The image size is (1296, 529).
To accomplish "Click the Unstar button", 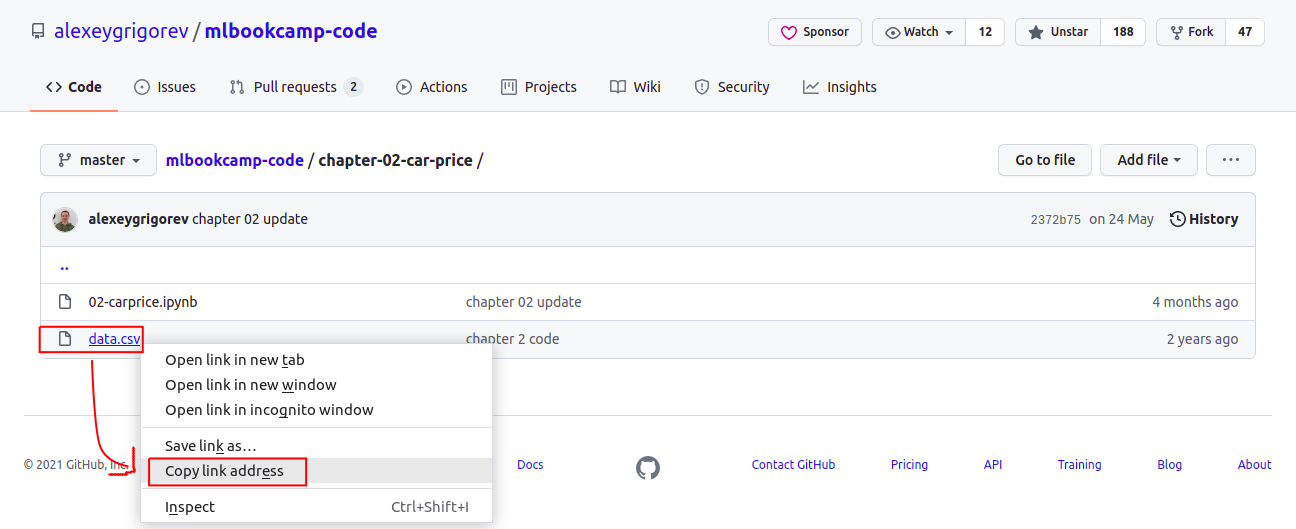I will (1058, 32).
